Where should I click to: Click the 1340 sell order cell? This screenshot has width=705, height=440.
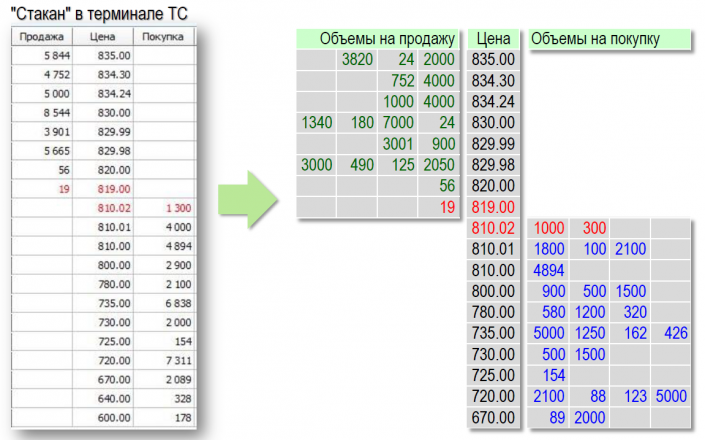(x=315, y=122)
